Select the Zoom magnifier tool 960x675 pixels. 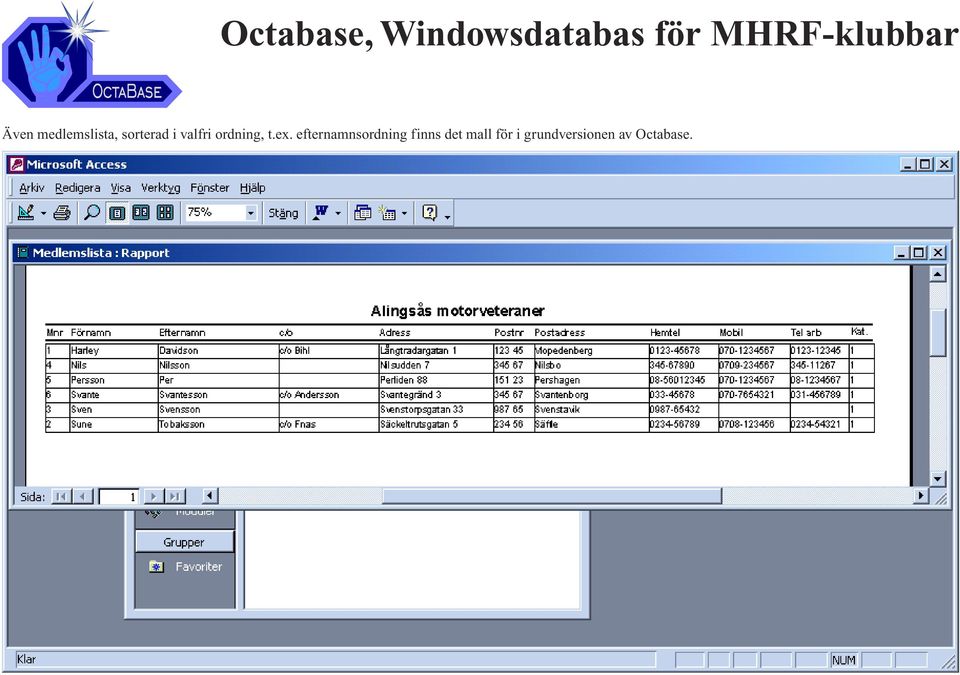click(92, 213)
